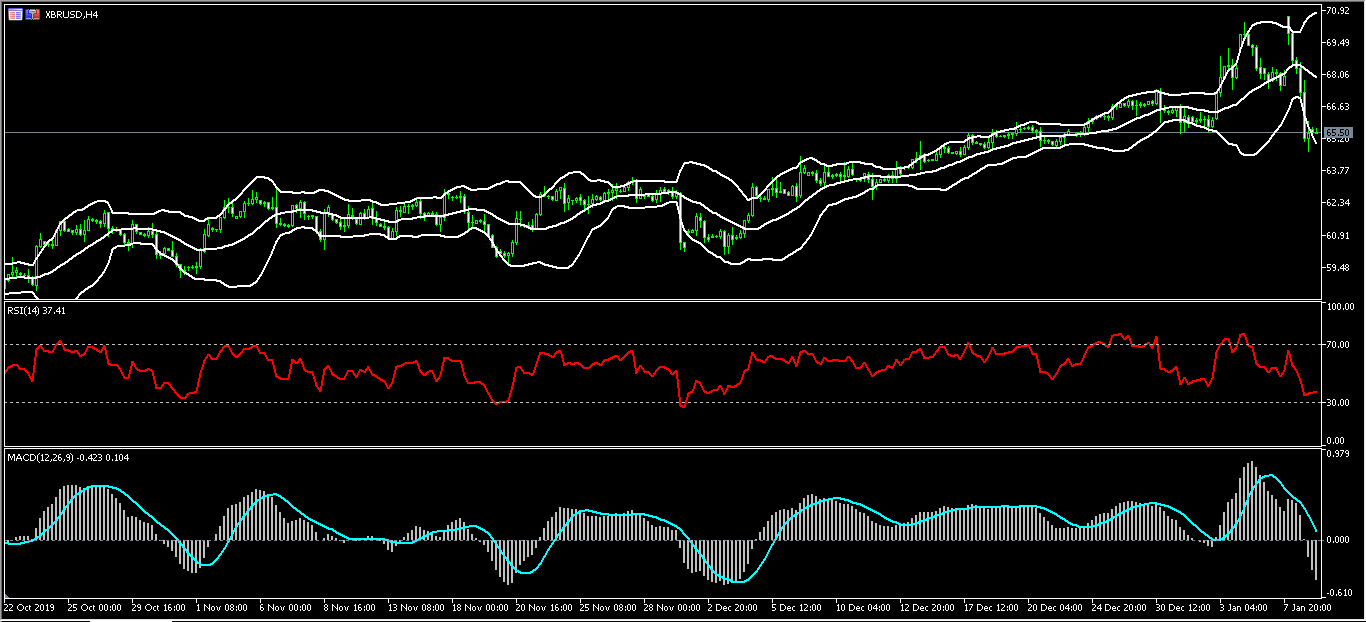
Task: Click the 68.06 level on price axis
Action: (x=1337, y=75)
